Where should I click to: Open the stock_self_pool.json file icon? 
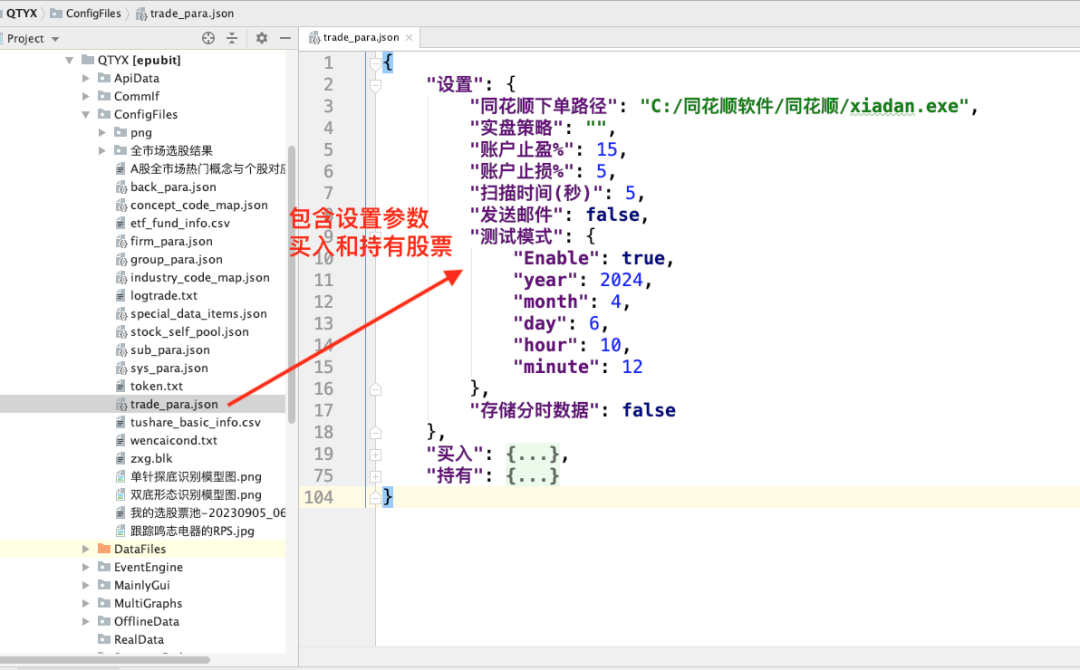click(121, 332)
